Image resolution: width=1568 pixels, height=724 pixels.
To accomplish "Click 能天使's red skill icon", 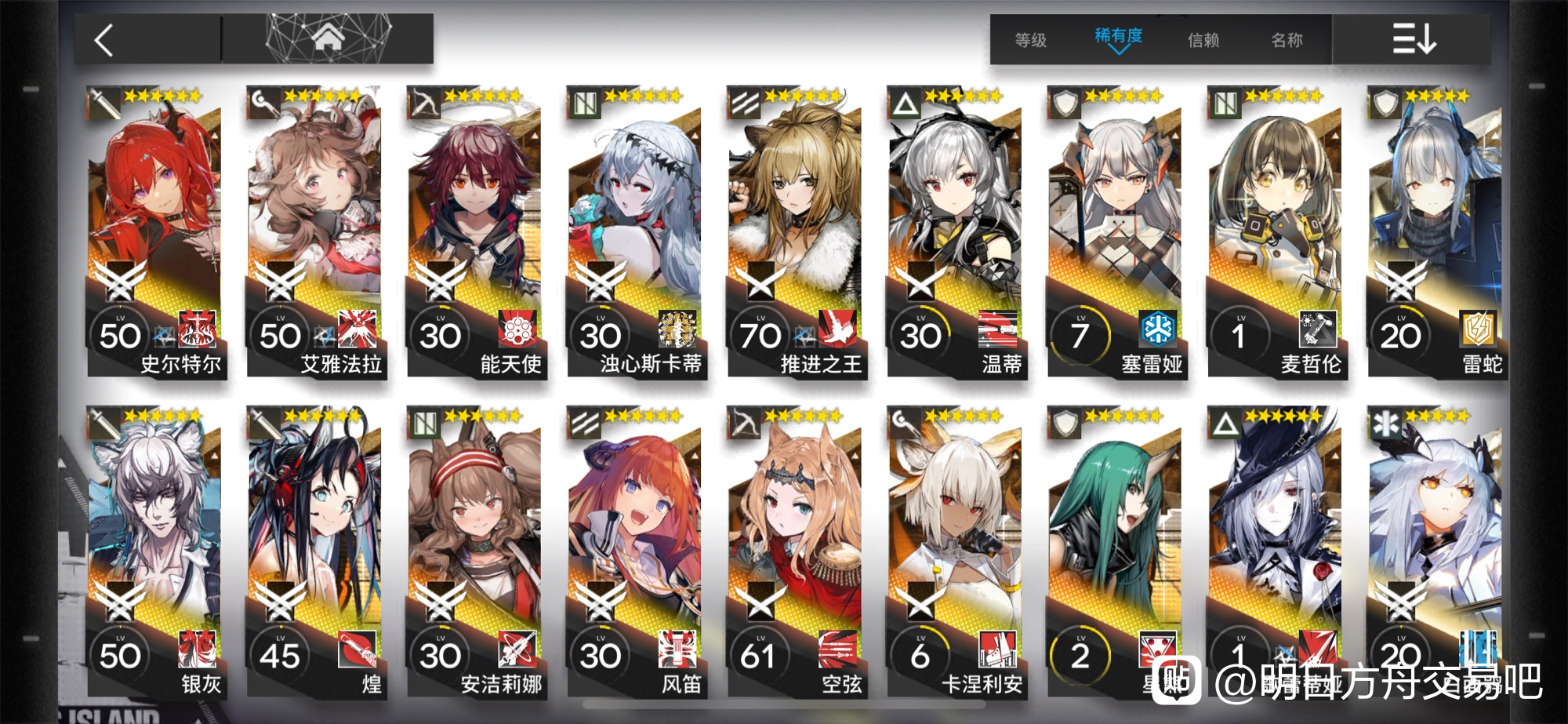I will tap(517, 329).
